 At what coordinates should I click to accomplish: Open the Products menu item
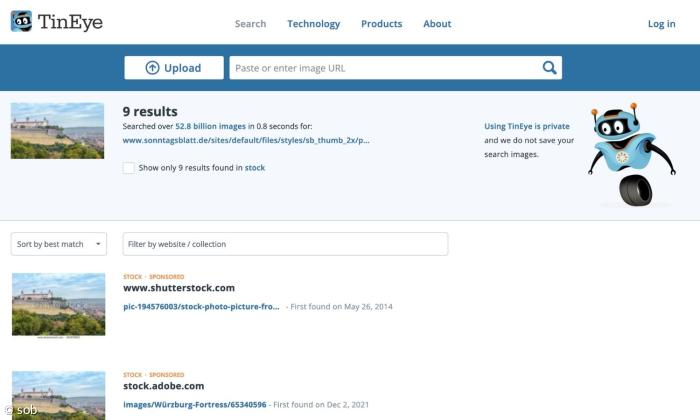pyautogui.click(x=382, y=24)
